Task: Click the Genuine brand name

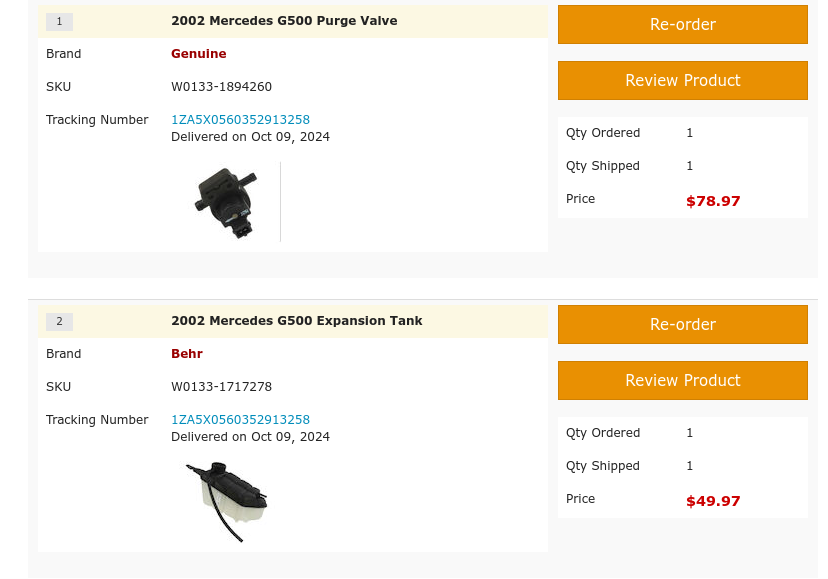Action: point(198,54)
